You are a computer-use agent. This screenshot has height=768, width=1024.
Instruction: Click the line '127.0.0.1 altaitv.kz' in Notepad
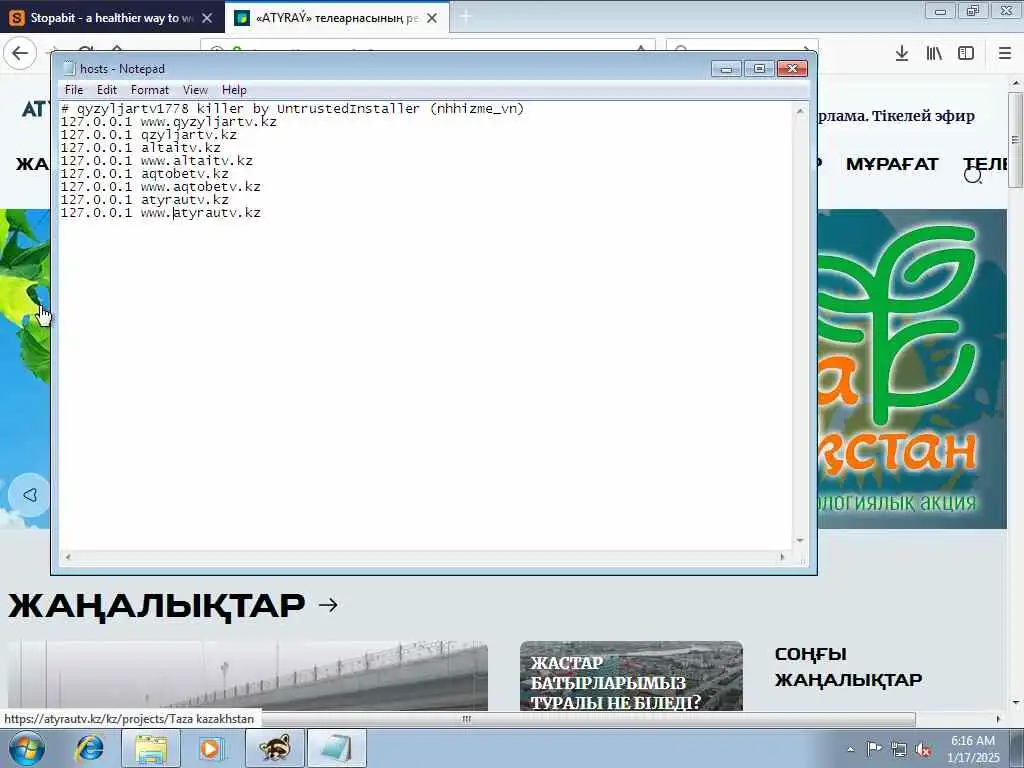coord(140,148)
